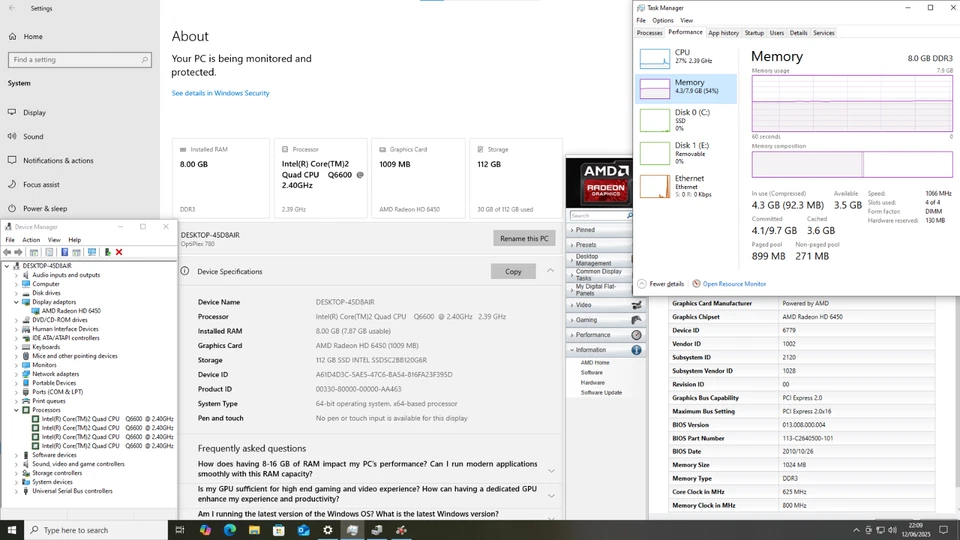This screenshot has height=540, width=960.
Task: Click the Information icon in AMD panel
Action: point(637,350)
